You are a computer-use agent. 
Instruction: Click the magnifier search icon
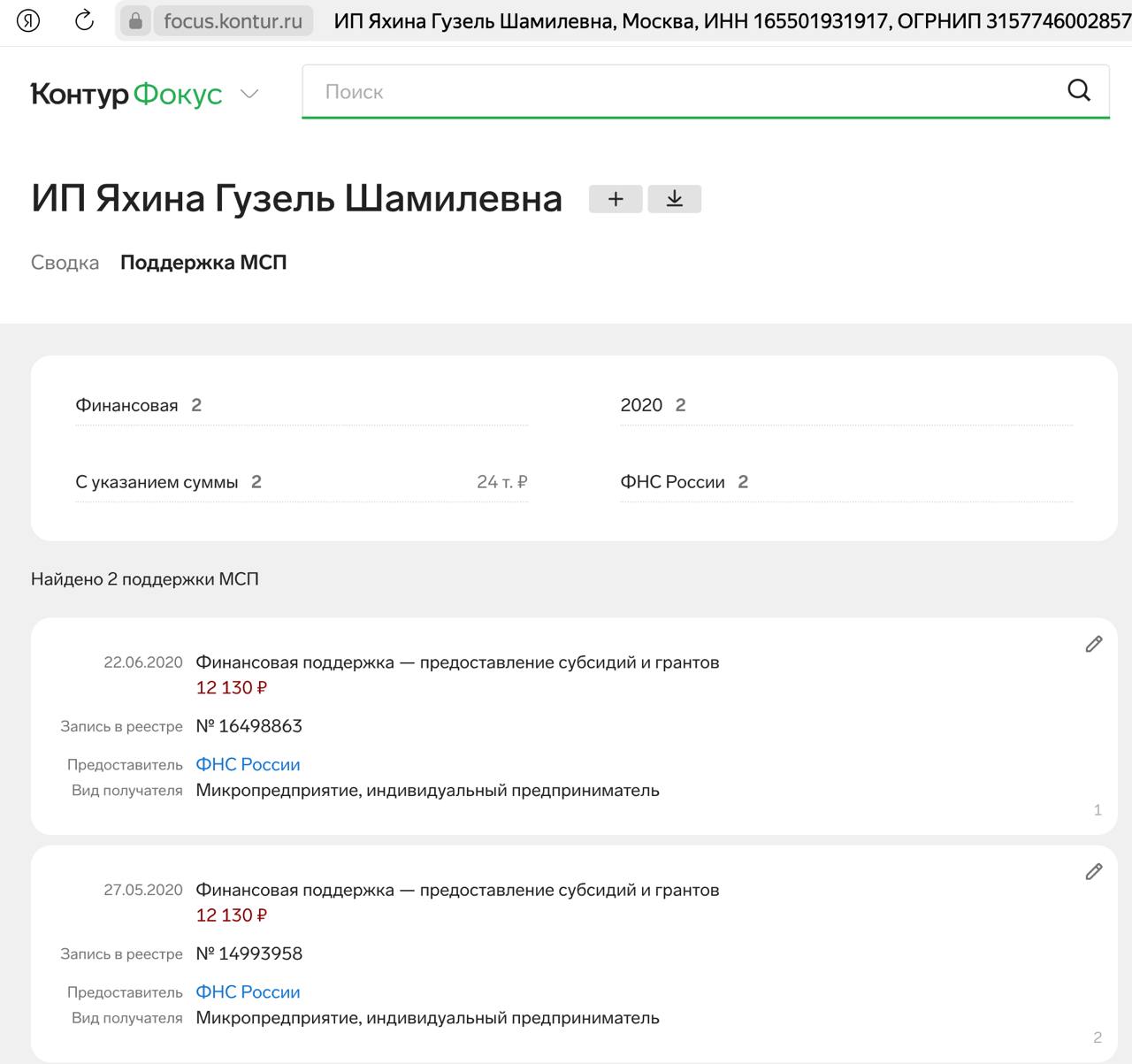[1078, 90]
